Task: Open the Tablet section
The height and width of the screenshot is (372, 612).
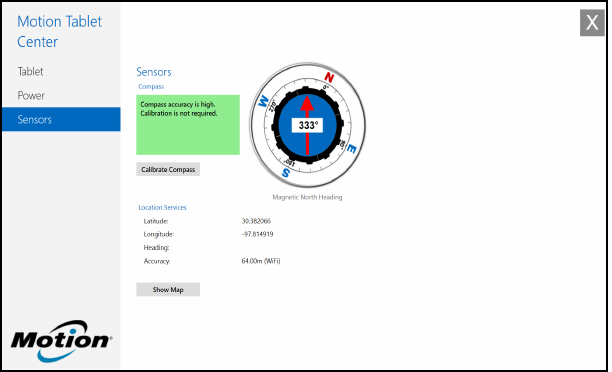Action: tap(30, 72)
